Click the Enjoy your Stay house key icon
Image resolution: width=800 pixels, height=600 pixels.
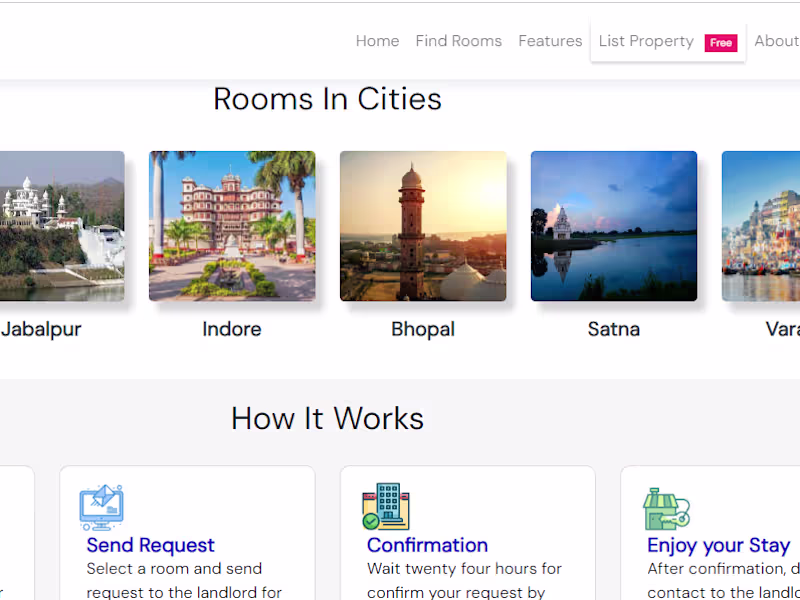pyautogui.click(x=667, y=507)
